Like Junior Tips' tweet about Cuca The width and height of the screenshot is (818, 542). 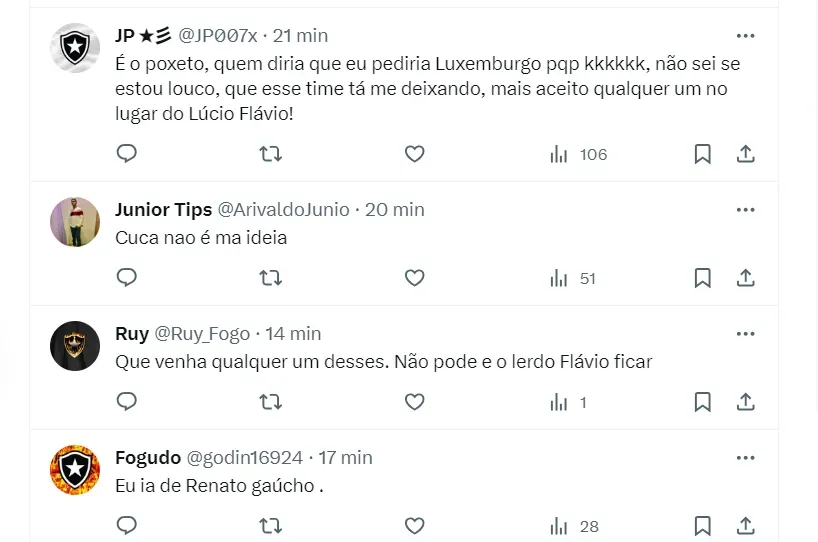tap(414, 278)
